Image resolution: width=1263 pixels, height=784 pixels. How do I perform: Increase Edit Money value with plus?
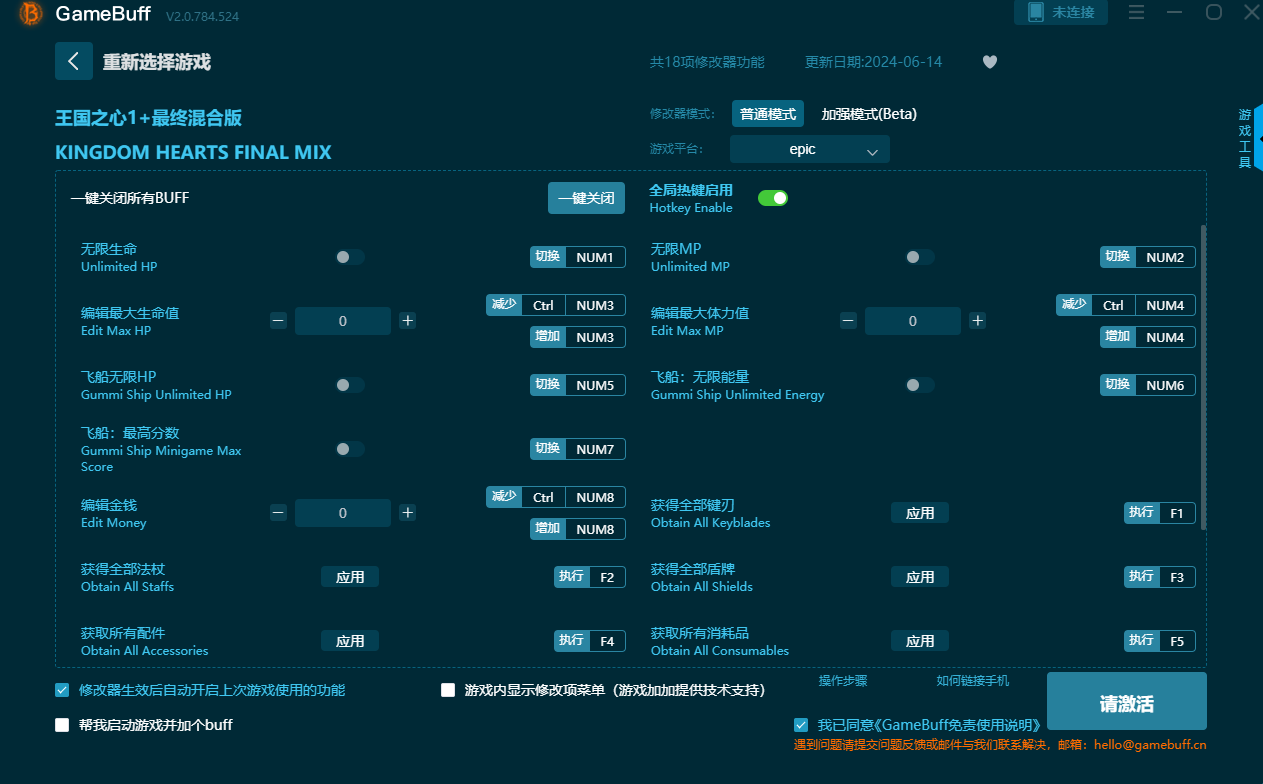click(x=408, y=513)
